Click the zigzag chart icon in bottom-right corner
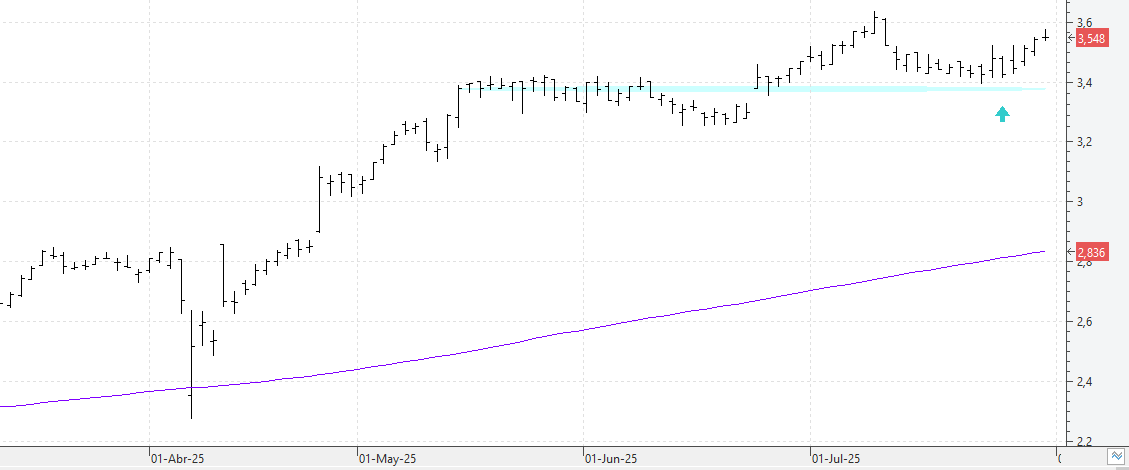1129x470 pixels. point(1116,457)
